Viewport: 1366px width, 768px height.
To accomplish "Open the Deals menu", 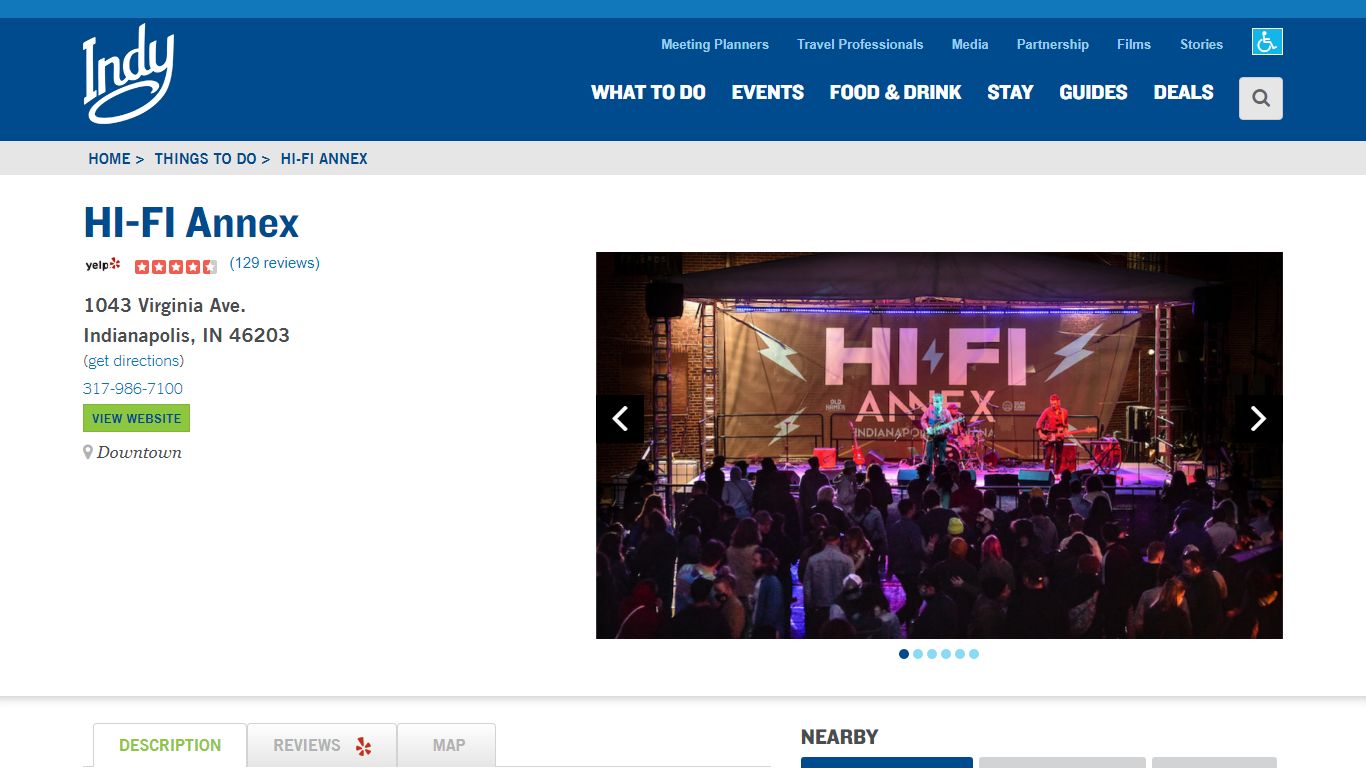I will [1183, 92].
